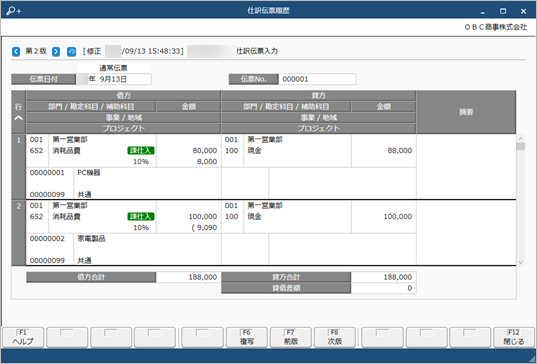Click tax amount 8,000 in row 1
537x364 pixels.
pyautogui.click(x=207, y=162)
